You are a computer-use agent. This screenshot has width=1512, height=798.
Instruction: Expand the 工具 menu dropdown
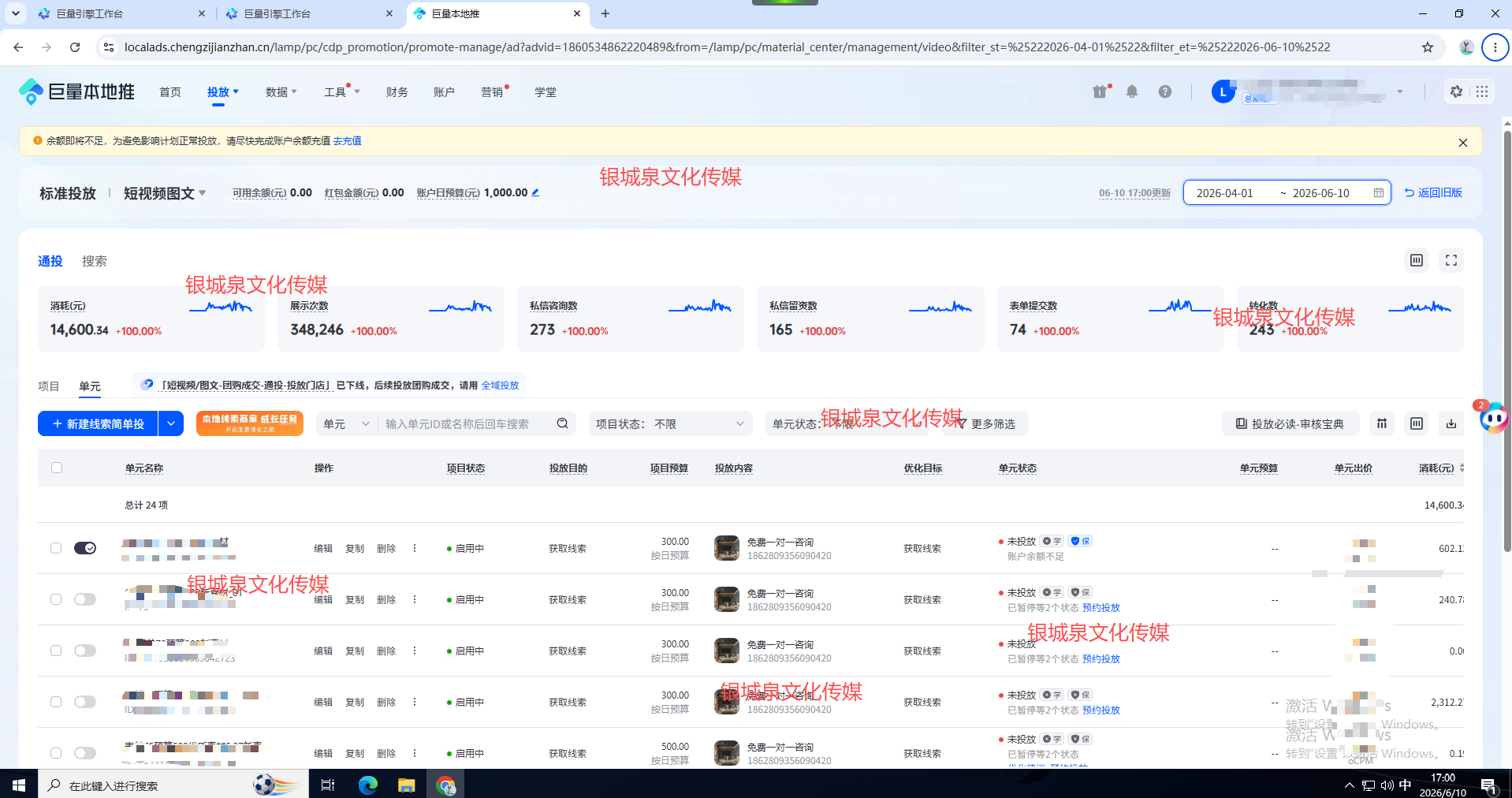point(342,92)
